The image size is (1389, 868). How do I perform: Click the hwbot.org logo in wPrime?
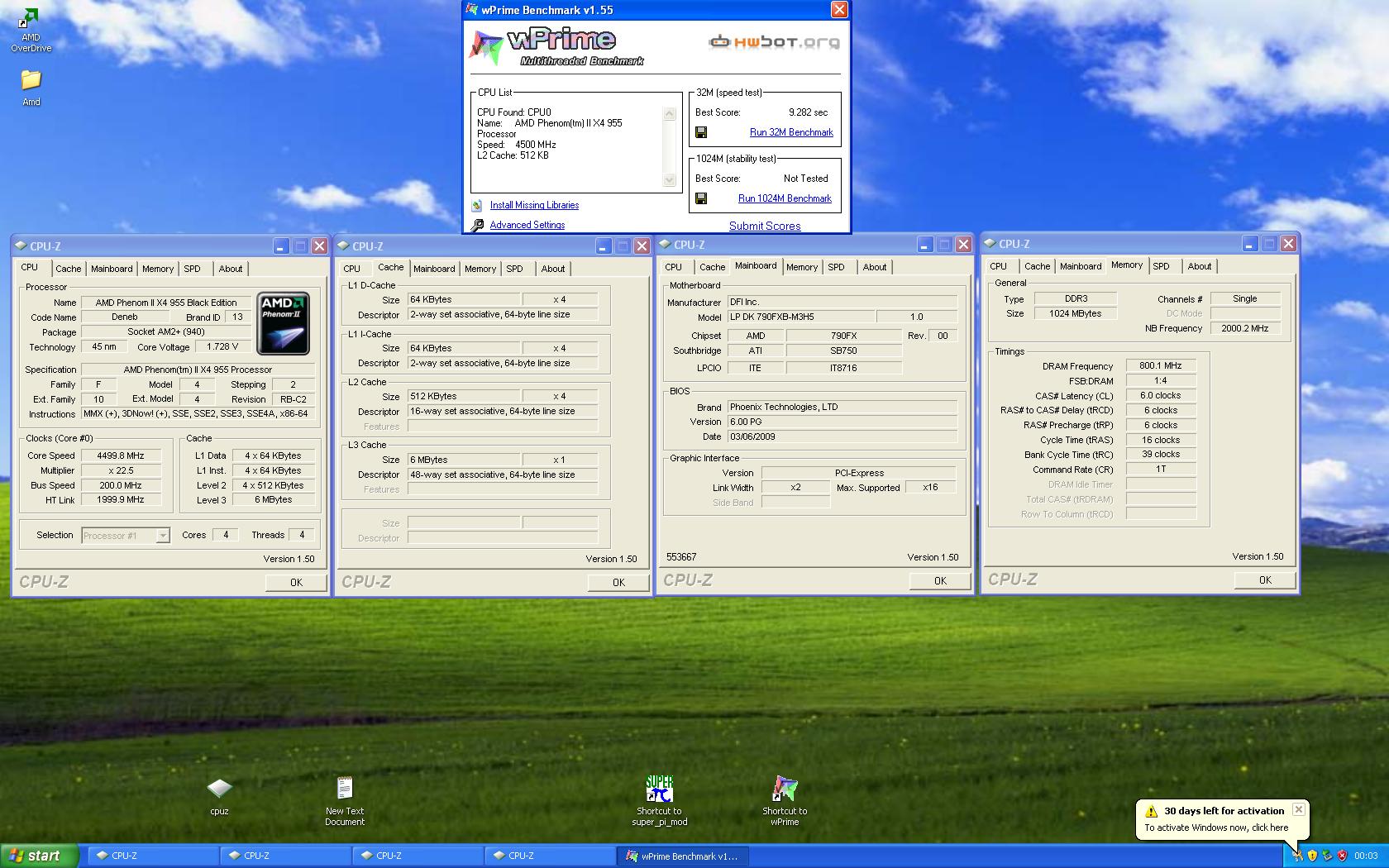click(774, 41)
